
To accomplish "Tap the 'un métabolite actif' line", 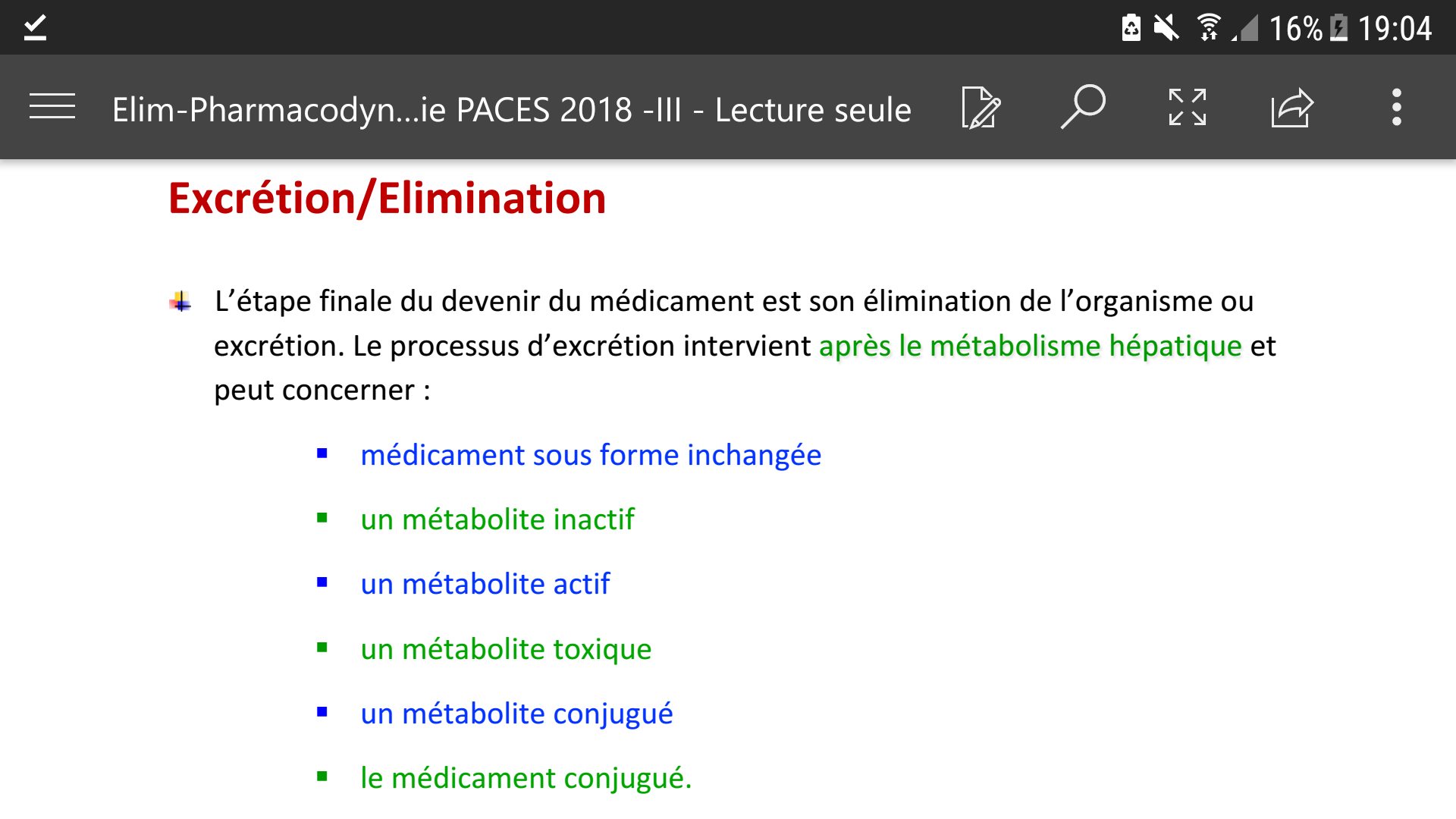I will 485,584.
